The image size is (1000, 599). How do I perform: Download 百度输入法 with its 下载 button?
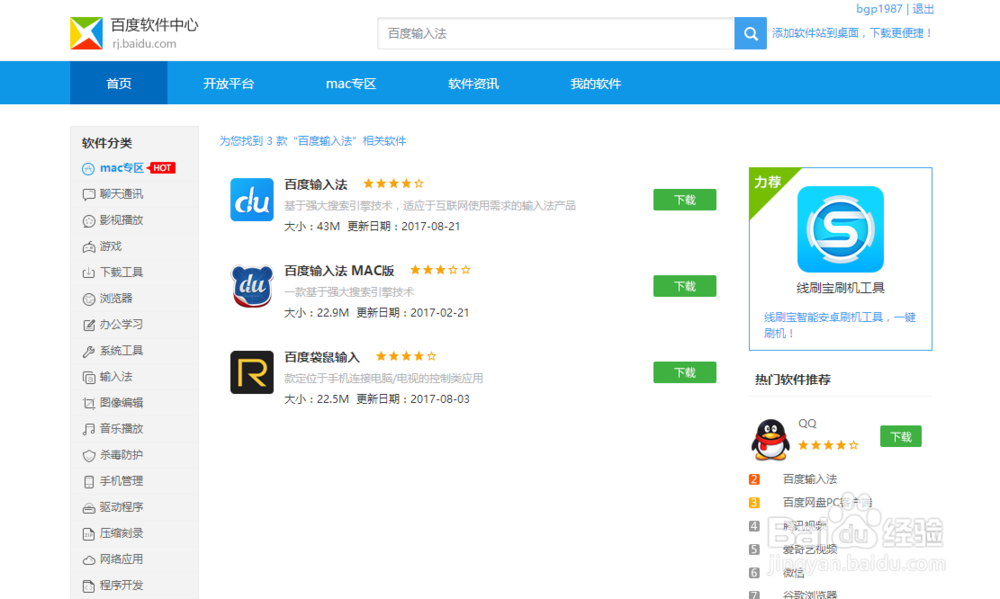click(x=684, y=199)
